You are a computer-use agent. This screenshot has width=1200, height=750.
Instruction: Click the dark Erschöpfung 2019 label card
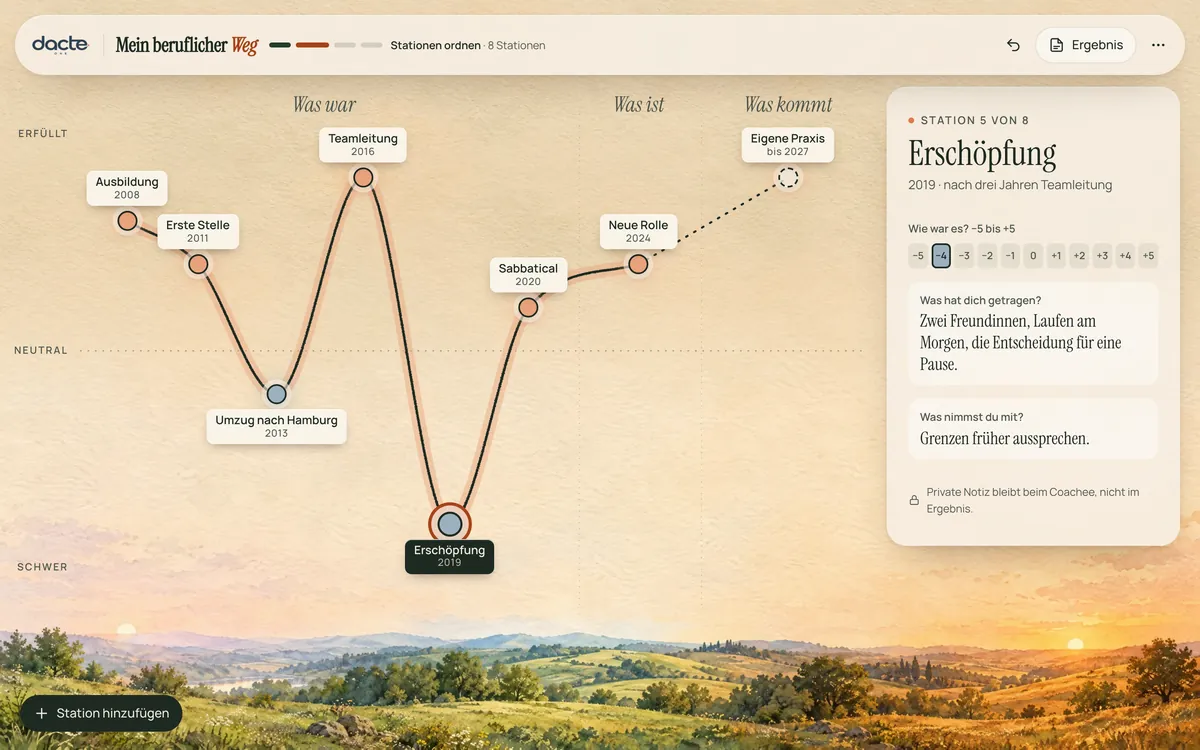[449, 556]
